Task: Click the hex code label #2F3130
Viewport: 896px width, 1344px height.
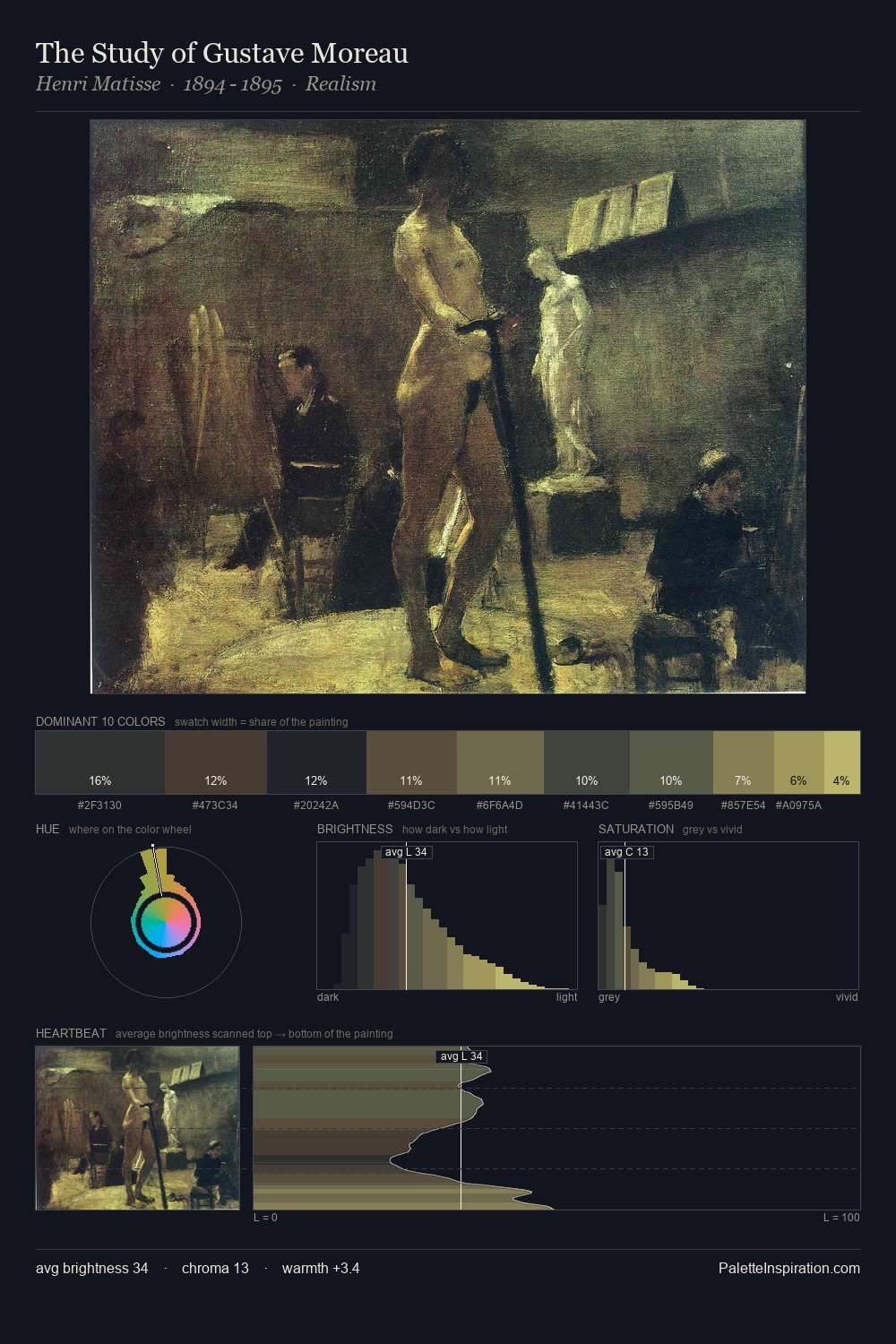Action: point(100,806)
